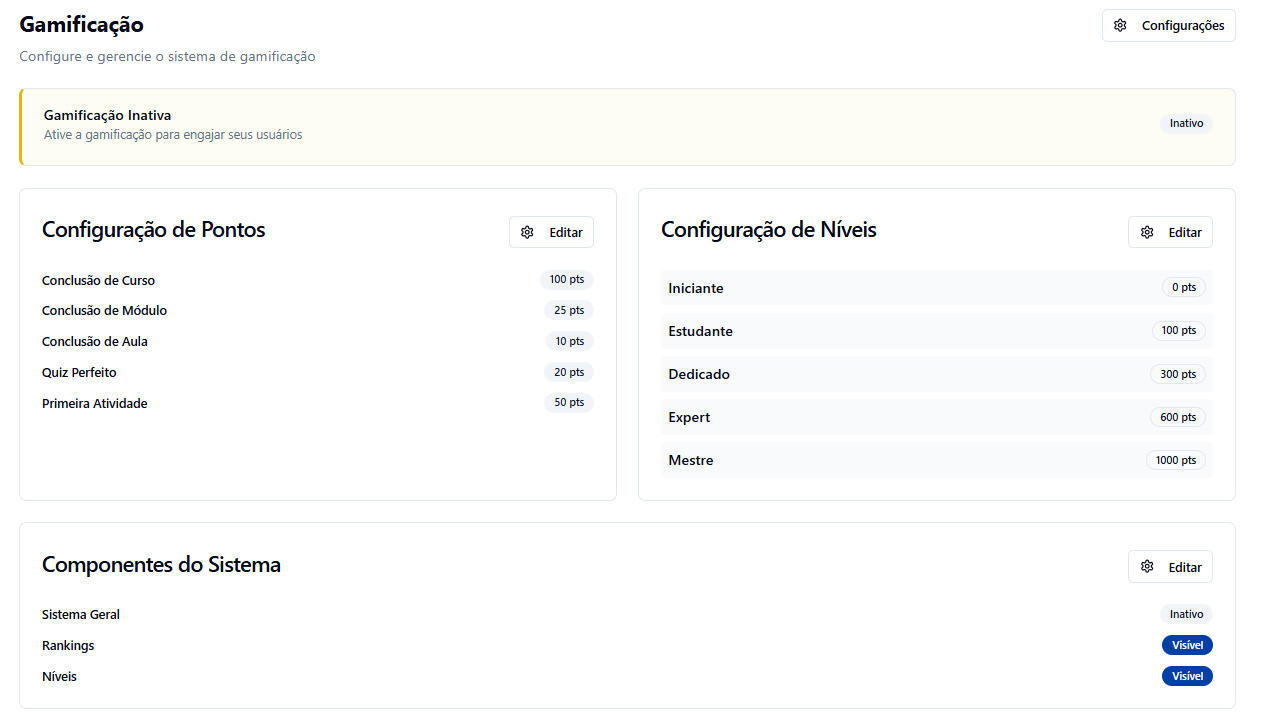Click the Sistema Geral Inativo badge
The height and width of the screenshot is (720, 1264).
(x=1186, y=614)
